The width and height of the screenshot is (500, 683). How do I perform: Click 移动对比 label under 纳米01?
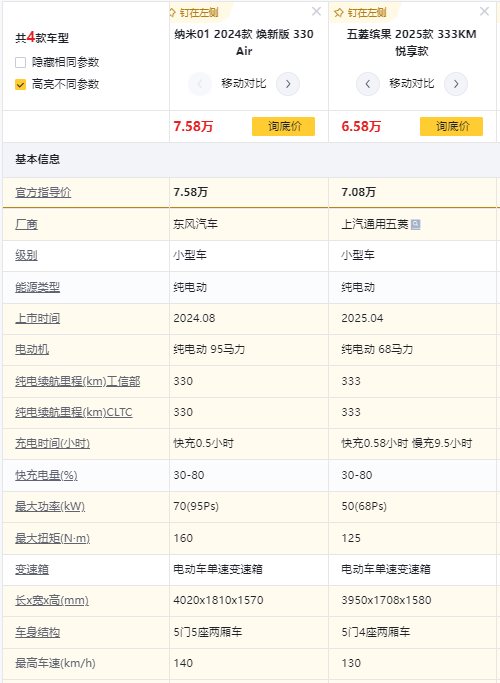[244, 84]
